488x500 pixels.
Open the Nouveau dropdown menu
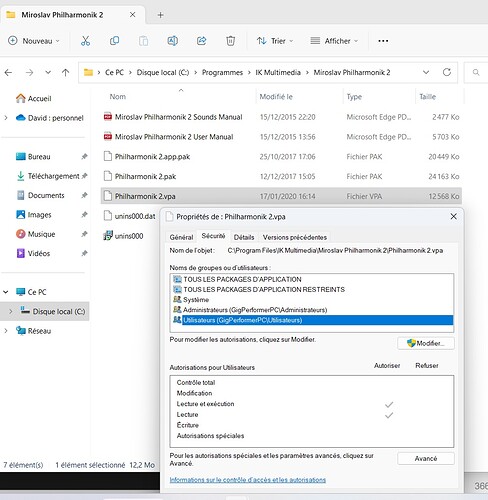34,41
